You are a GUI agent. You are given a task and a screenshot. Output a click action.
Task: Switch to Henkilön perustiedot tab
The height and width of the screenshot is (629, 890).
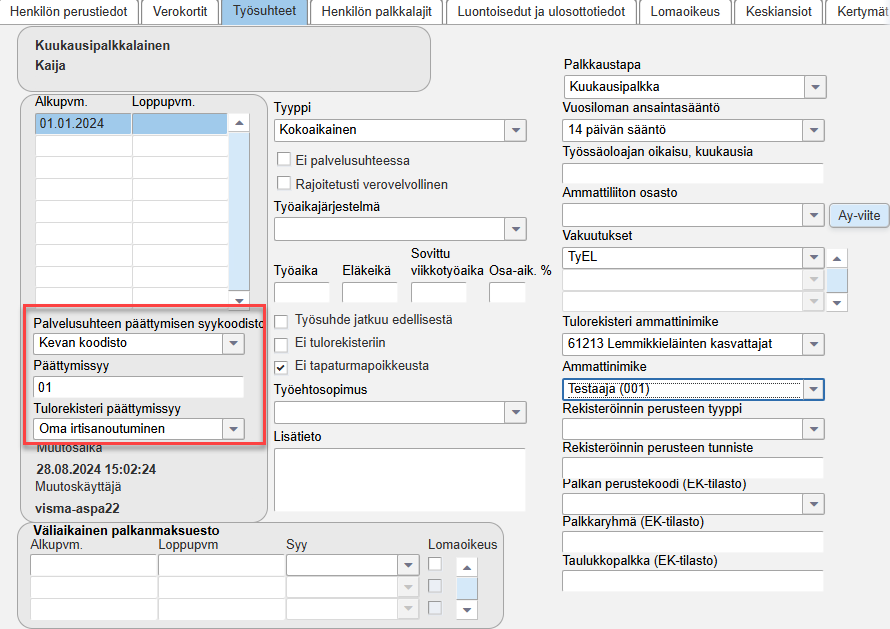(69, 11)
